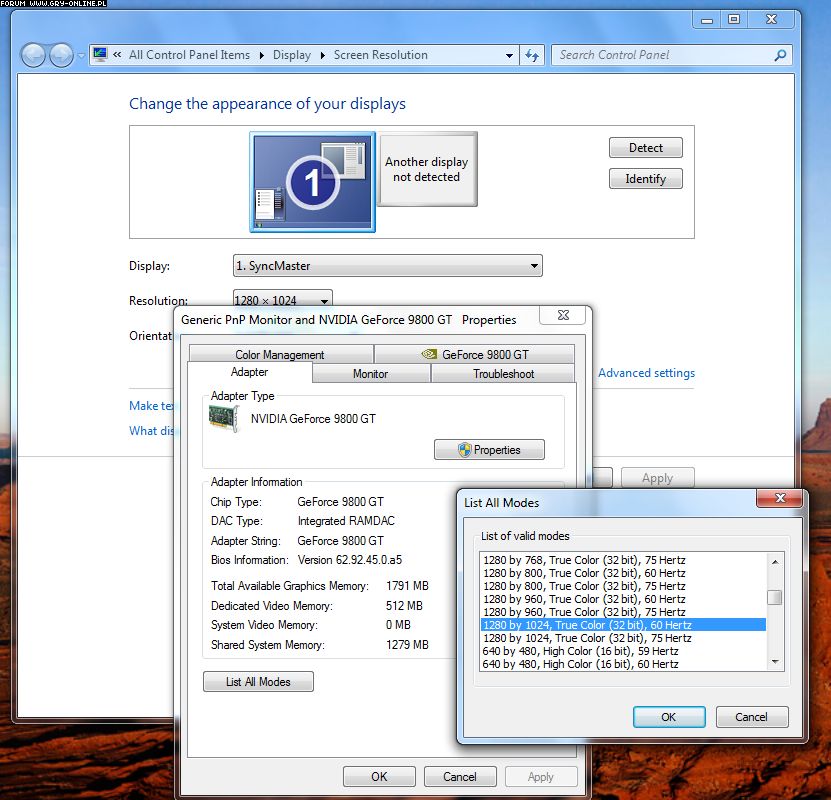Viewport: 831px width, 800px height.
Task: Open Advanced settings link
Action: tap(647, 373)
